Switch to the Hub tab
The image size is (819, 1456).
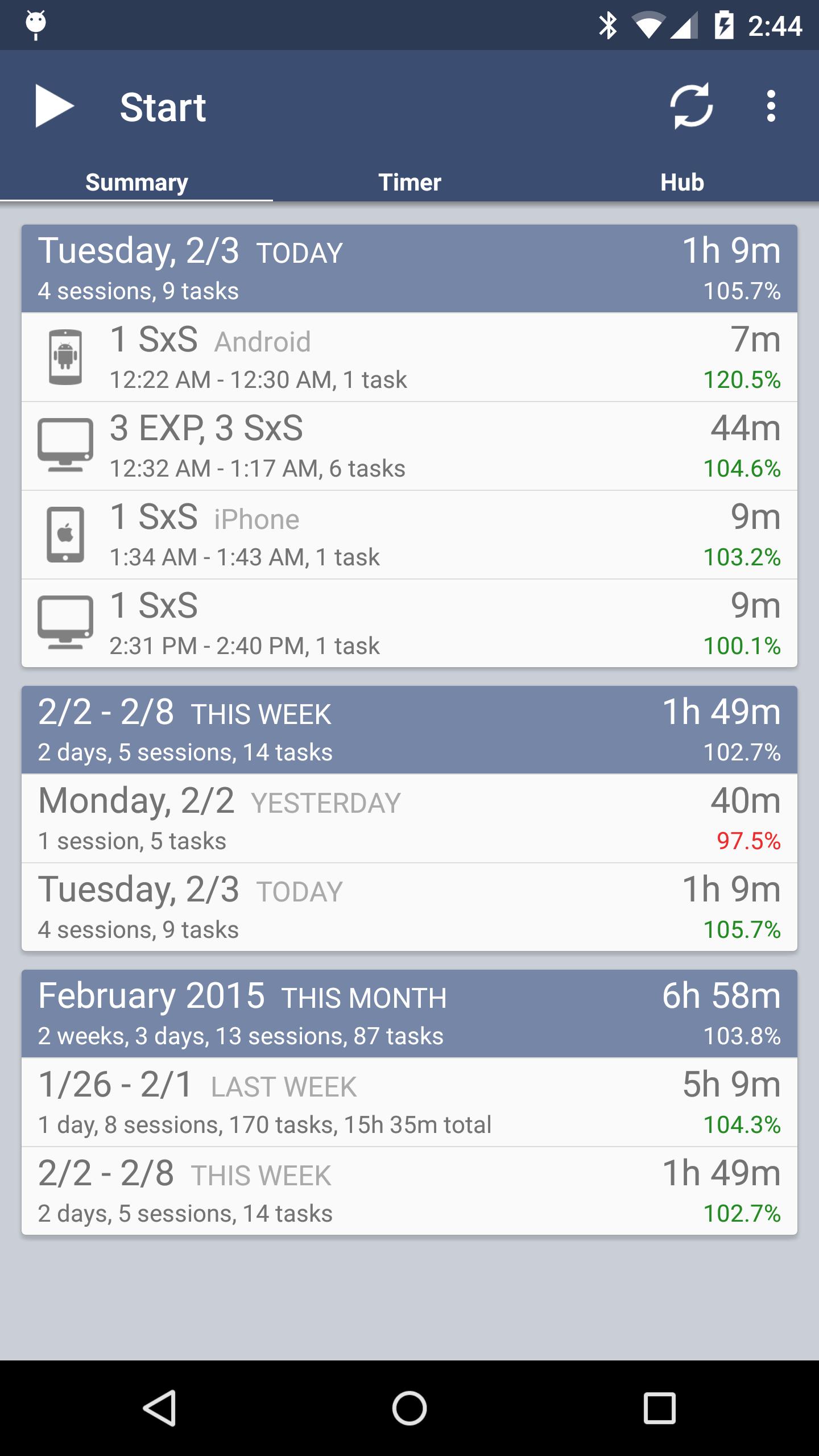pos(682,182)
